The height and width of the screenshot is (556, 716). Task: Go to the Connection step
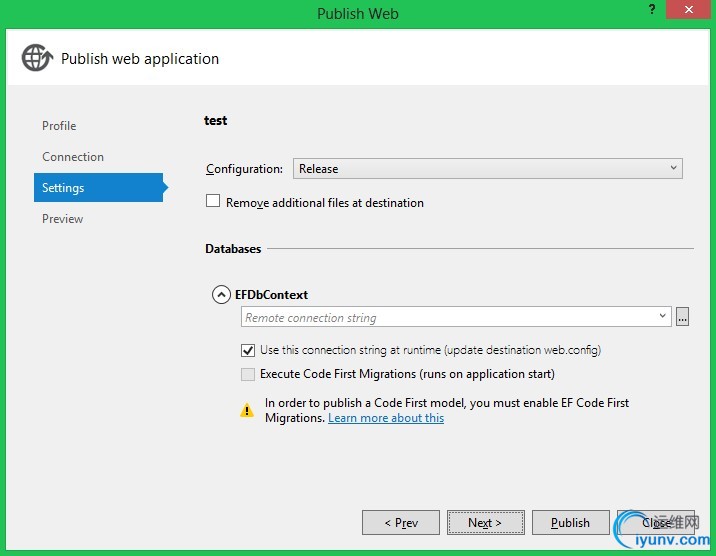[x=73, y=157]
